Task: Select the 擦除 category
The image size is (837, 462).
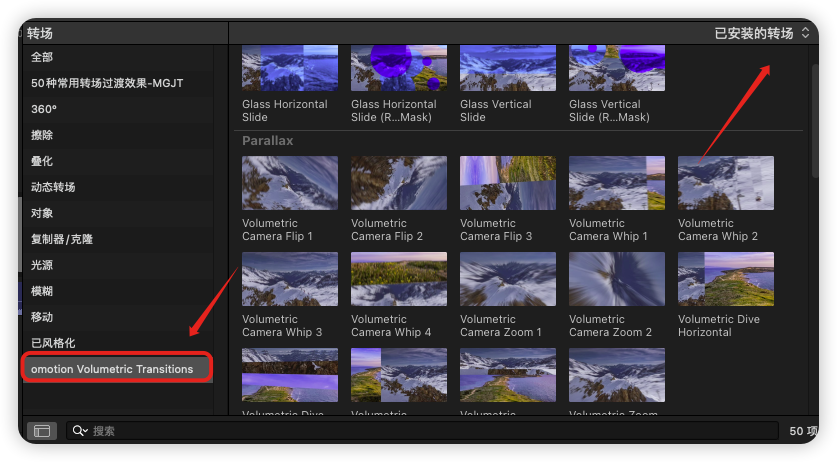Action: point(117,135)
